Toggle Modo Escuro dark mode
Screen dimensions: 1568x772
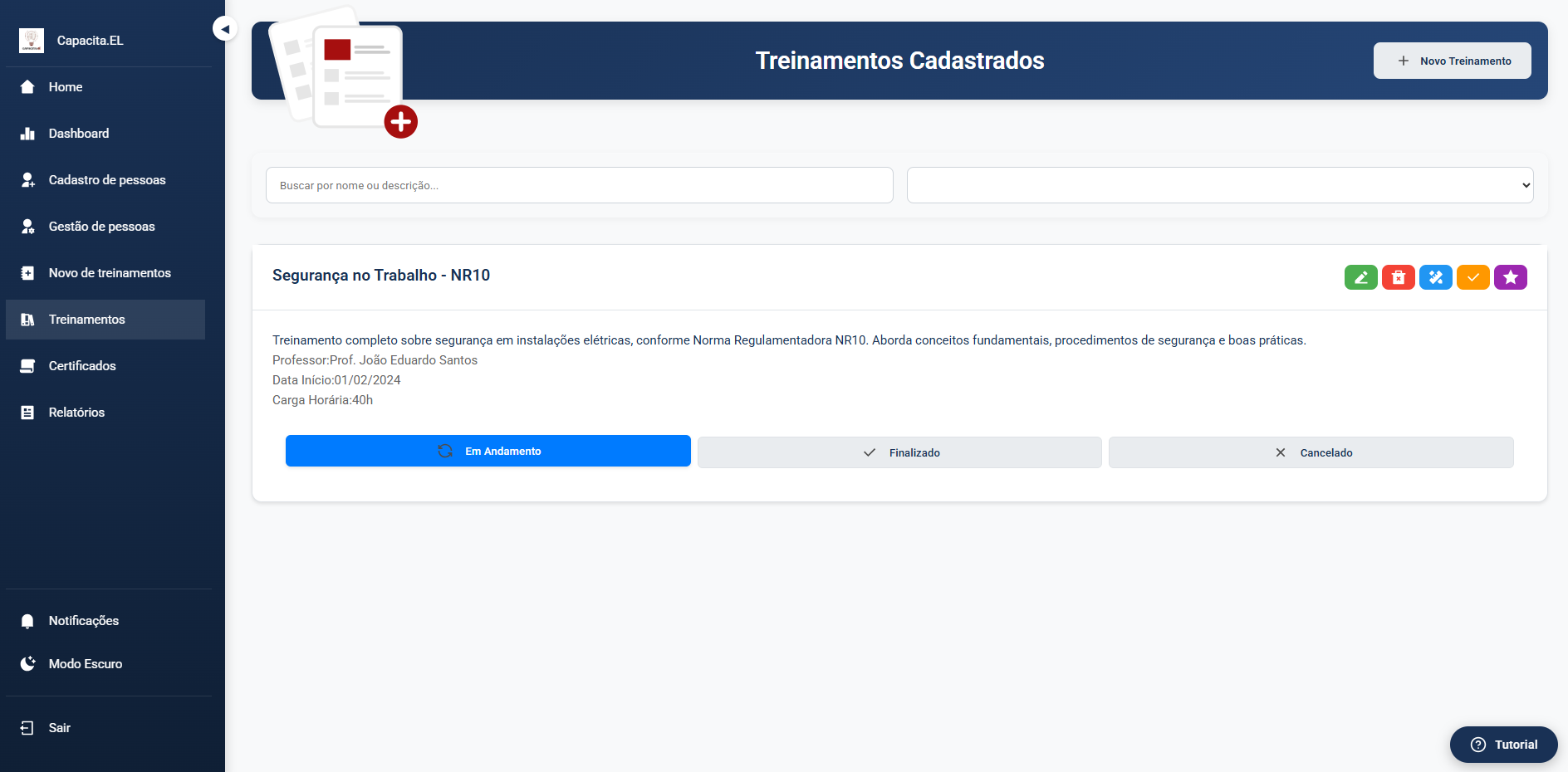tap(105, 664)
